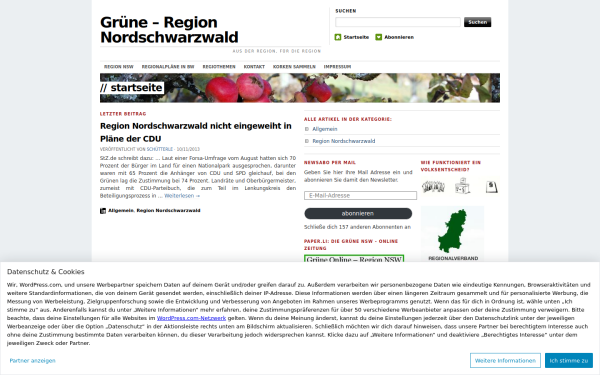Accept cookies with Ich stimme zu
Viewport: 600px width, 375px height.
(x=569, y=360)
